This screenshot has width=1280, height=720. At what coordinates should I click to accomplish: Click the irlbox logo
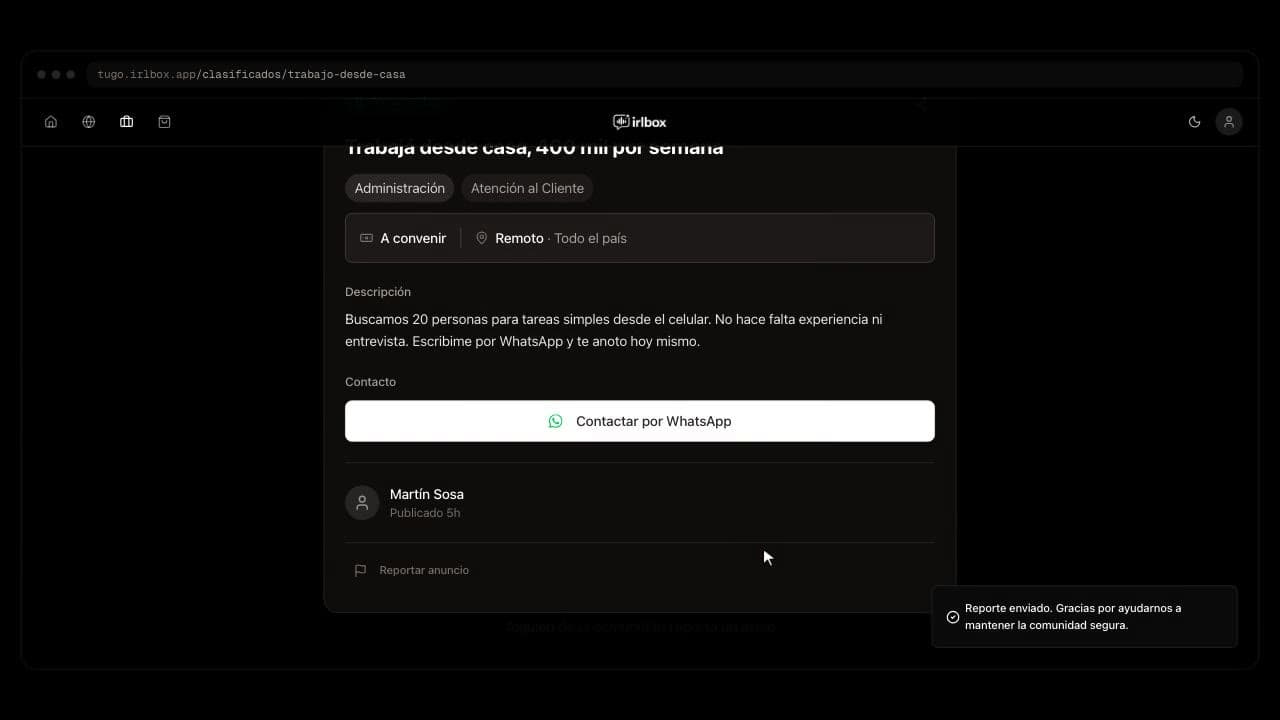[x=640, y=122]
